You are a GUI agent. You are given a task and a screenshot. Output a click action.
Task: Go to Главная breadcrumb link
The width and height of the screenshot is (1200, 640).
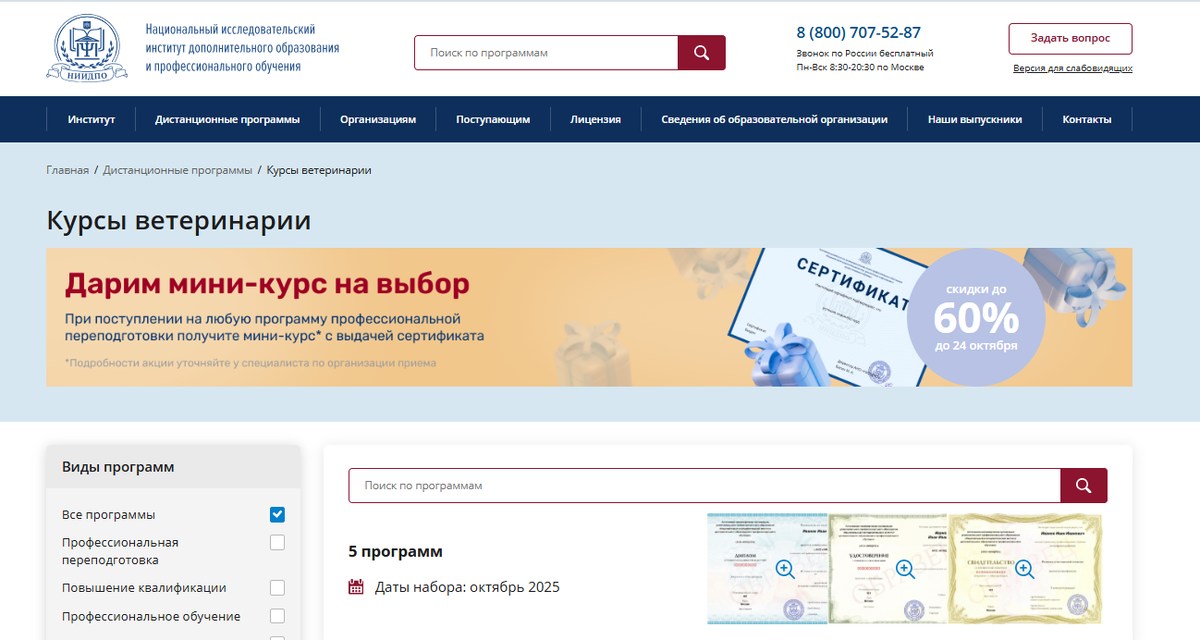(x=67, y=170)
